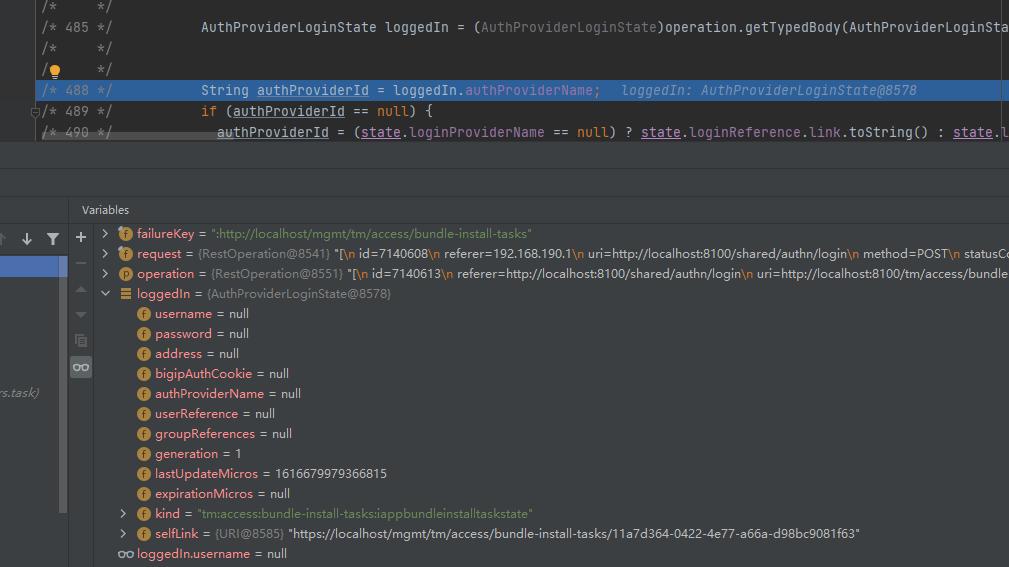
Task: Click the bigipAuthCookie field icon
Action: (143, 373)
